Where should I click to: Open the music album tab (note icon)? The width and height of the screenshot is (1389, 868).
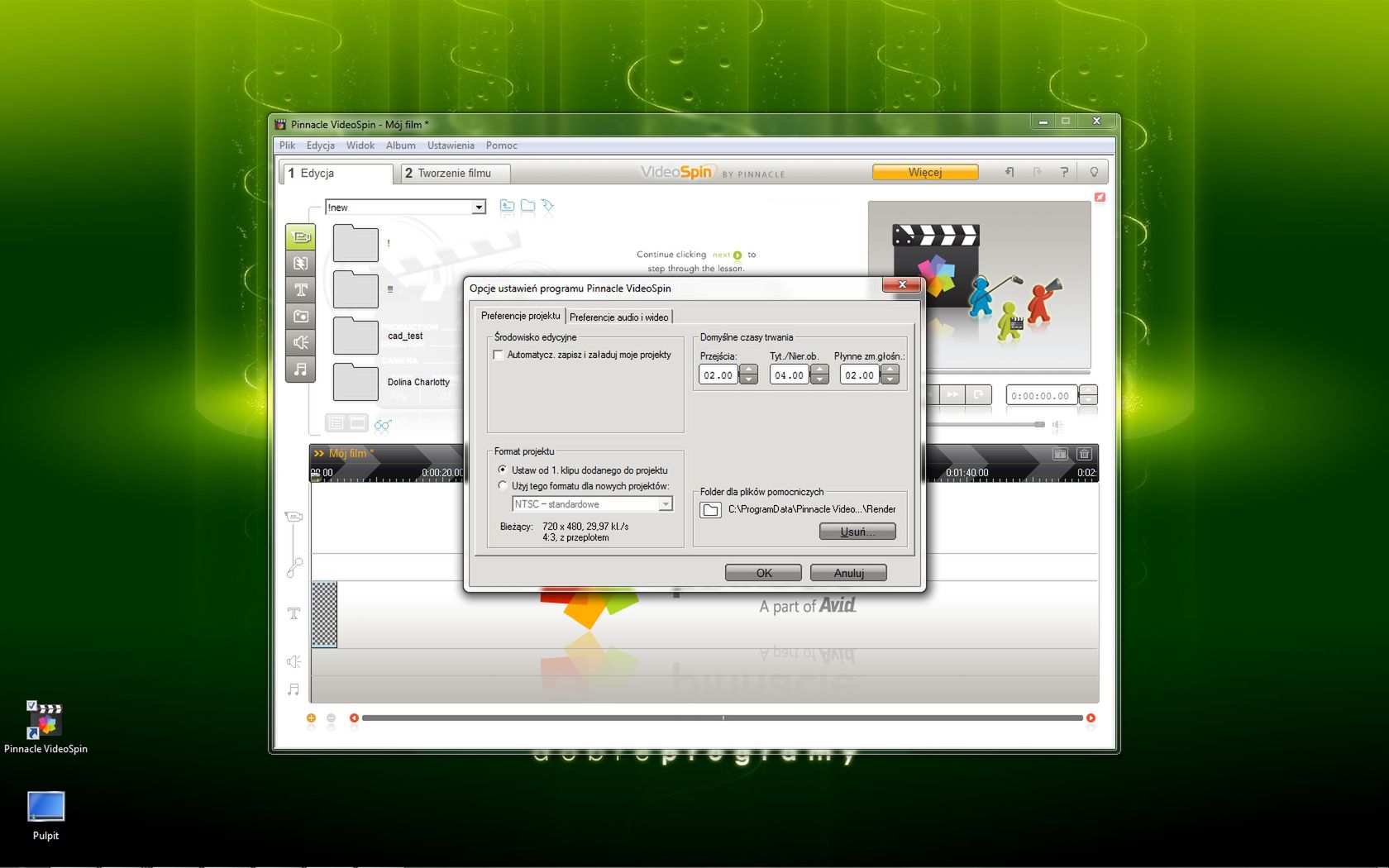301,369
